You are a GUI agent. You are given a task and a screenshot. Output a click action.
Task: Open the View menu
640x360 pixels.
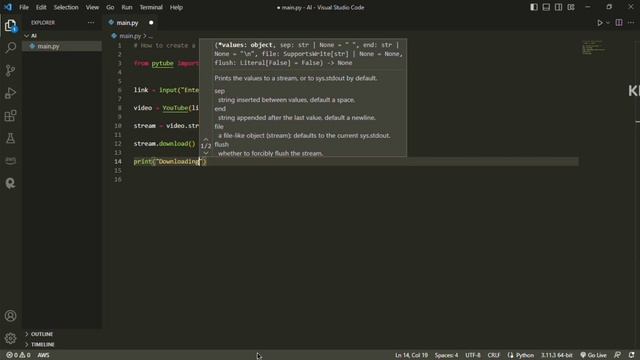[x=92, y=7]
